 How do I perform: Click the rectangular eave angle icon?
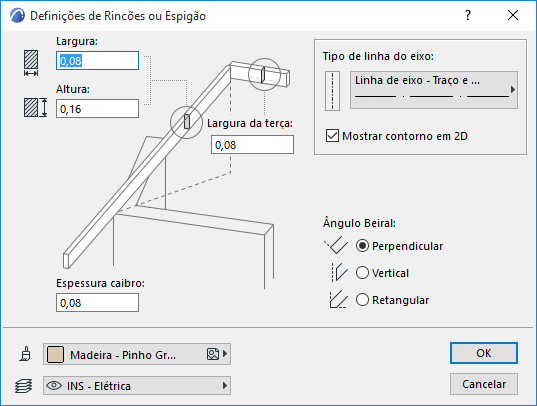pyautogui.click(x=338, y=299)
